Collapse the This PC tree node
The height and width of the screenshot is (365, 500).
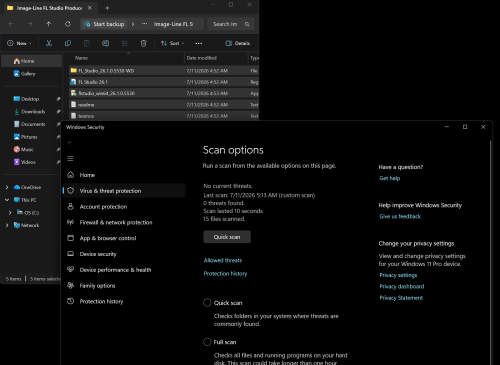(7, 200)
